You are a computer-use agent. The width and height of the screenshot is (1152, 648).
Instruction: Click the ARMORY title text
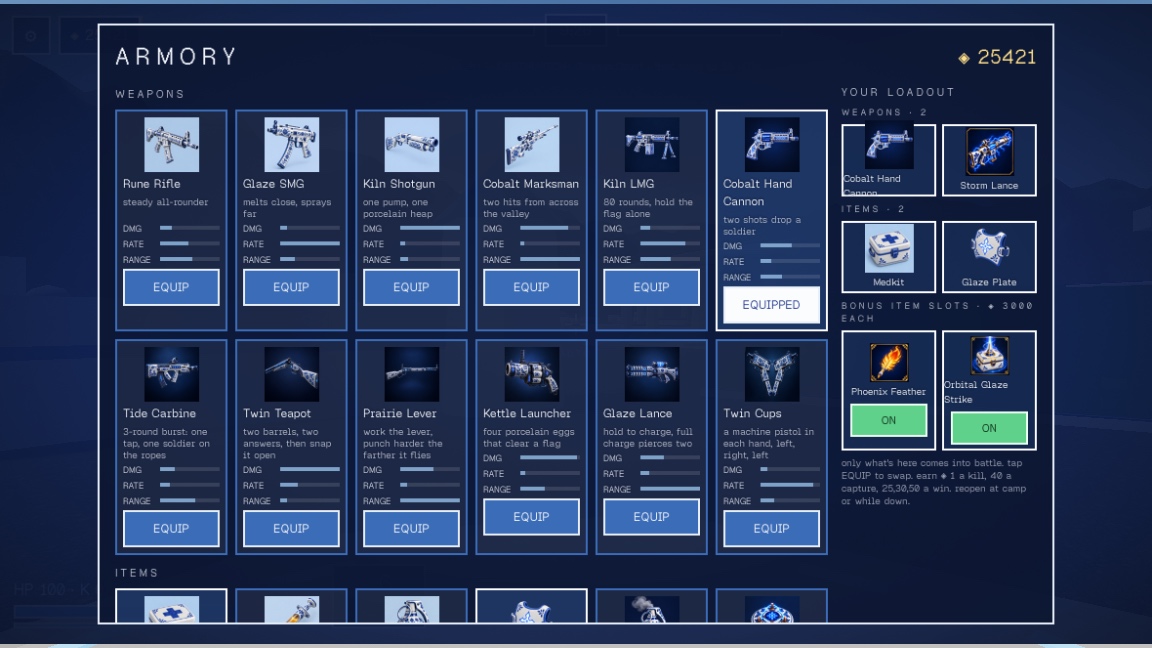(x=176, y=57)
